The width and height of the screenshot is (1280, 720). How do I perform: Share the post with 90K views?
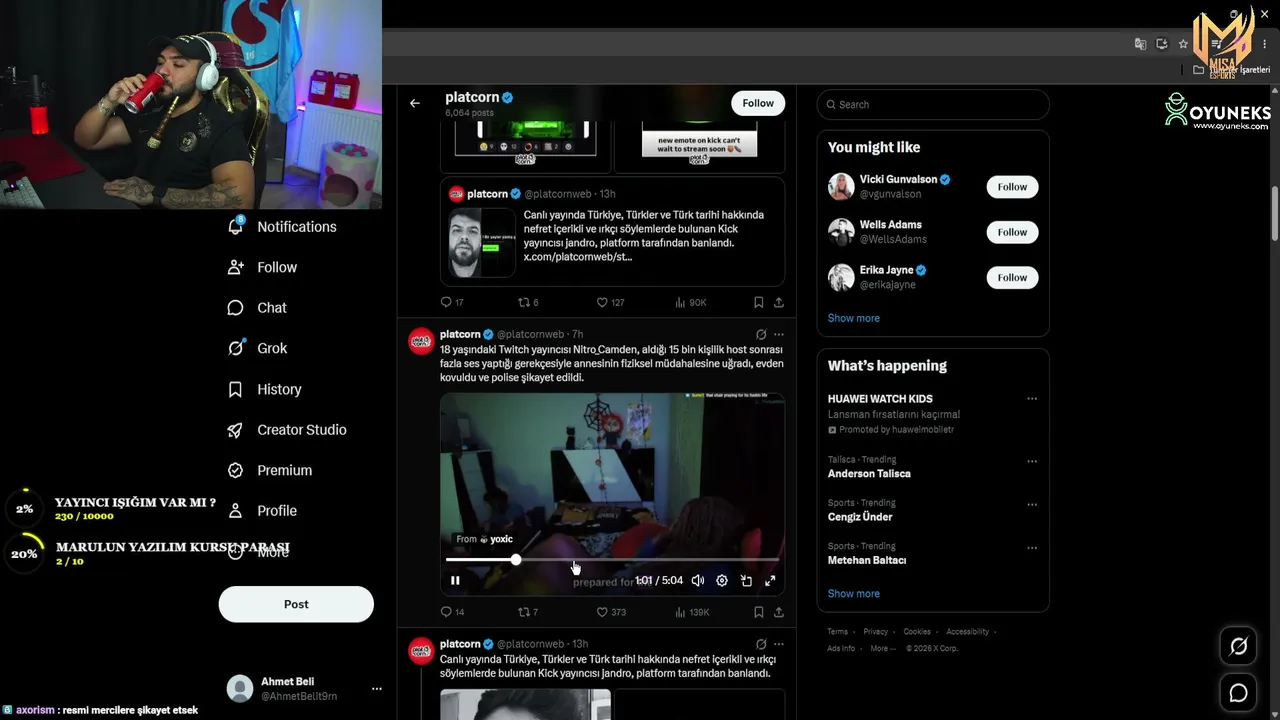click(x=779, y=302)
